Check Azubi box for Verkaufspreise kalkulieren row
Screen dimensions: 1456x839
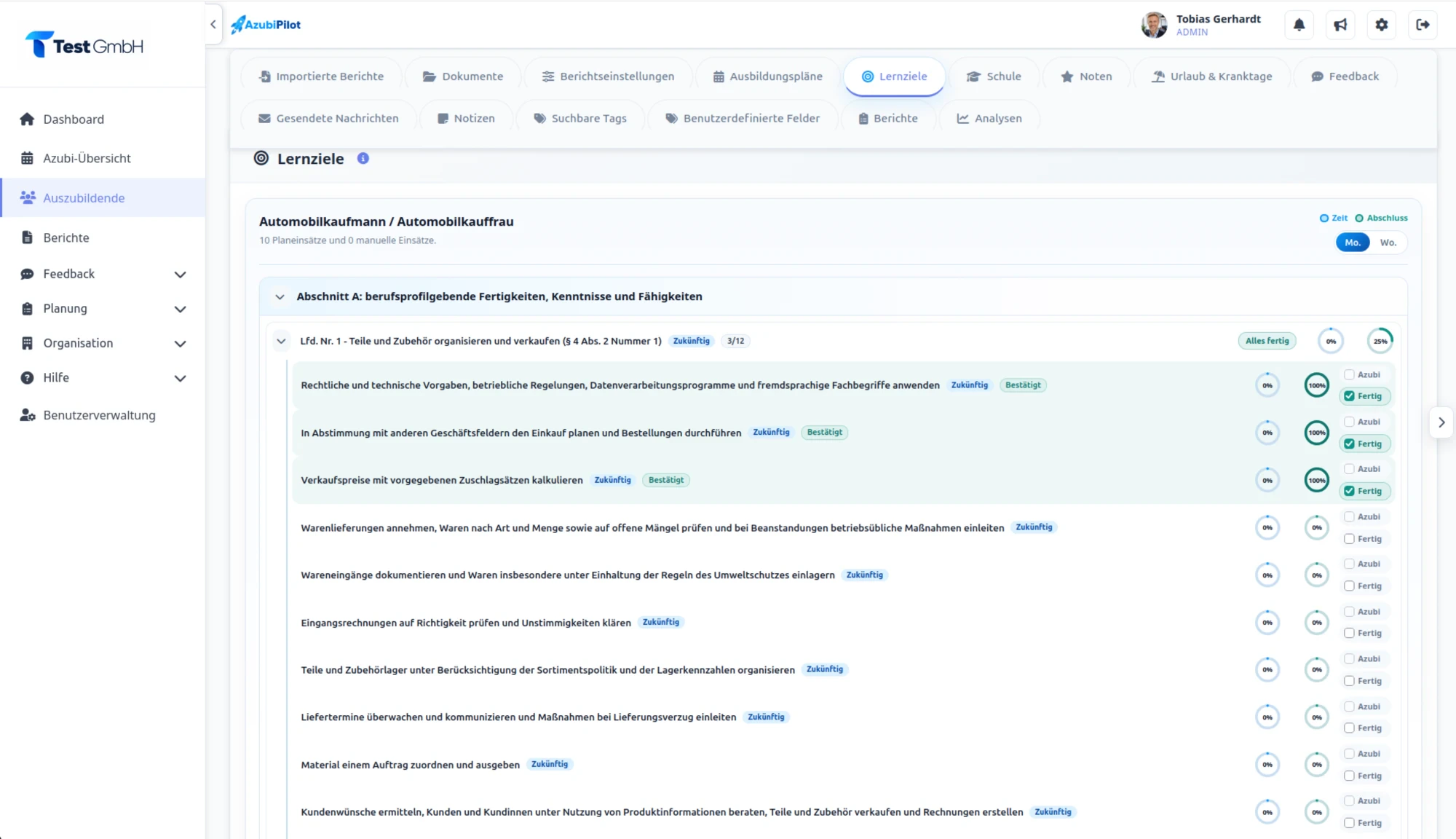1349,469
